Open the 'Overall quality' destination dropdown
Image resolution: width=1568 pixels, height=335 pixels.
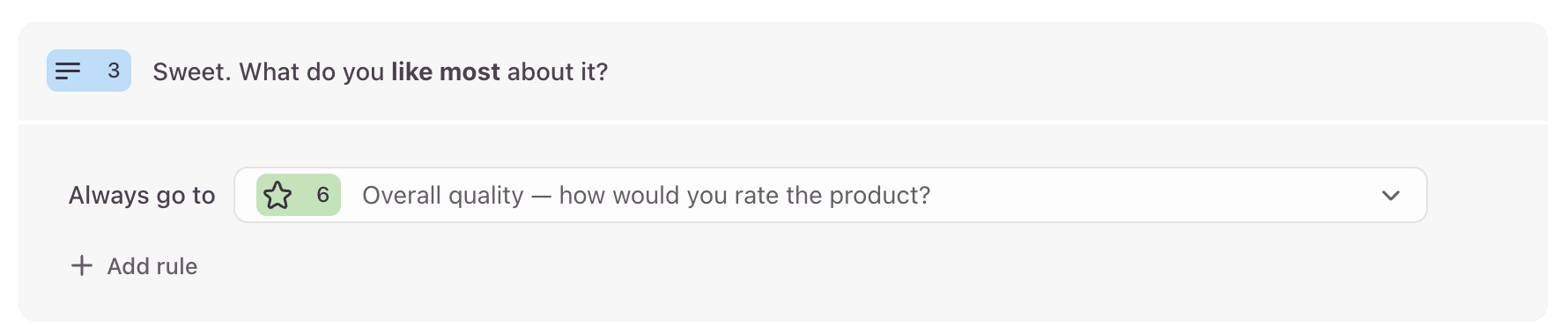pyautogui.click(x=830, y=195)
